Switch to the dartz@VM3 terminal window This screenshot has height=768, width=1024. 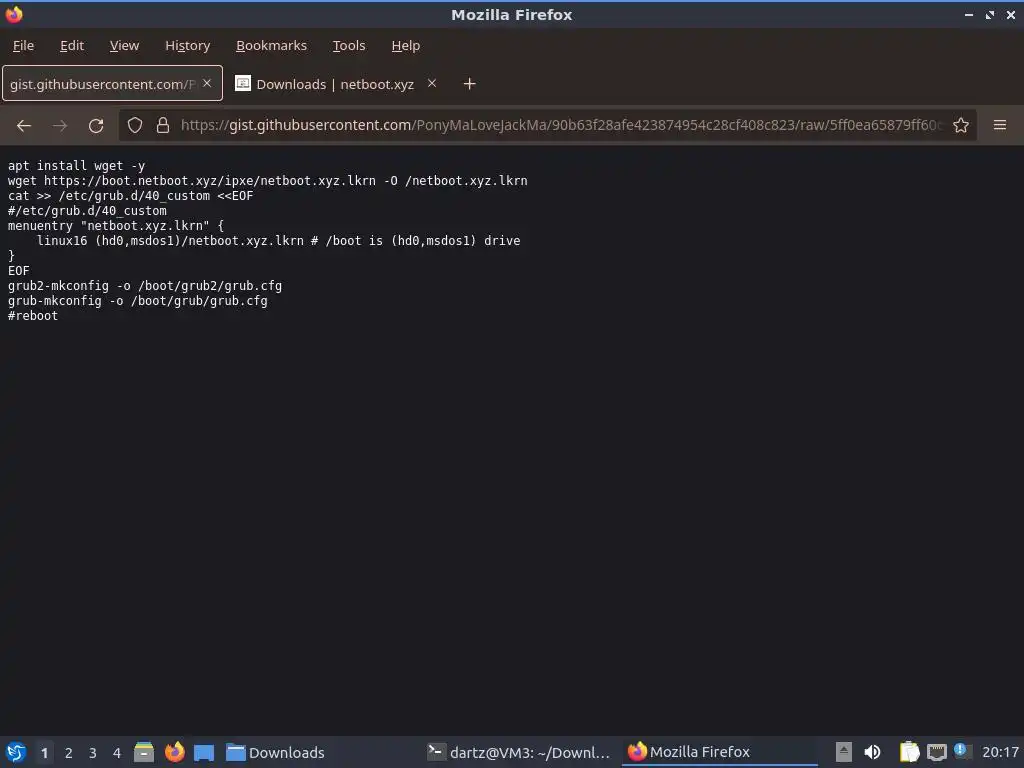point(519,752)
